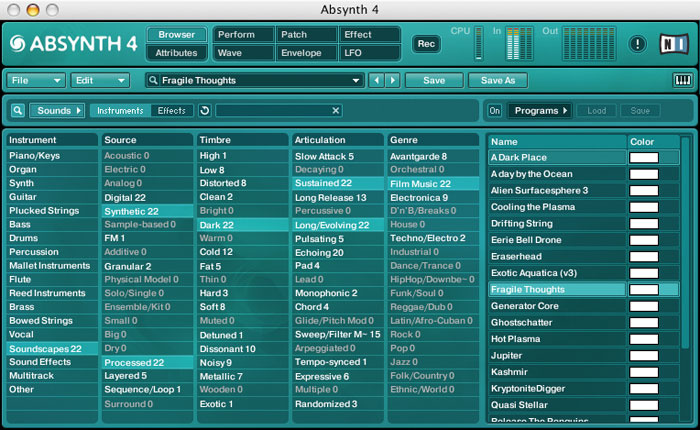Clear the search field with the X icon
The width and height of the screenshot is (700, 430).
point(336,111)
